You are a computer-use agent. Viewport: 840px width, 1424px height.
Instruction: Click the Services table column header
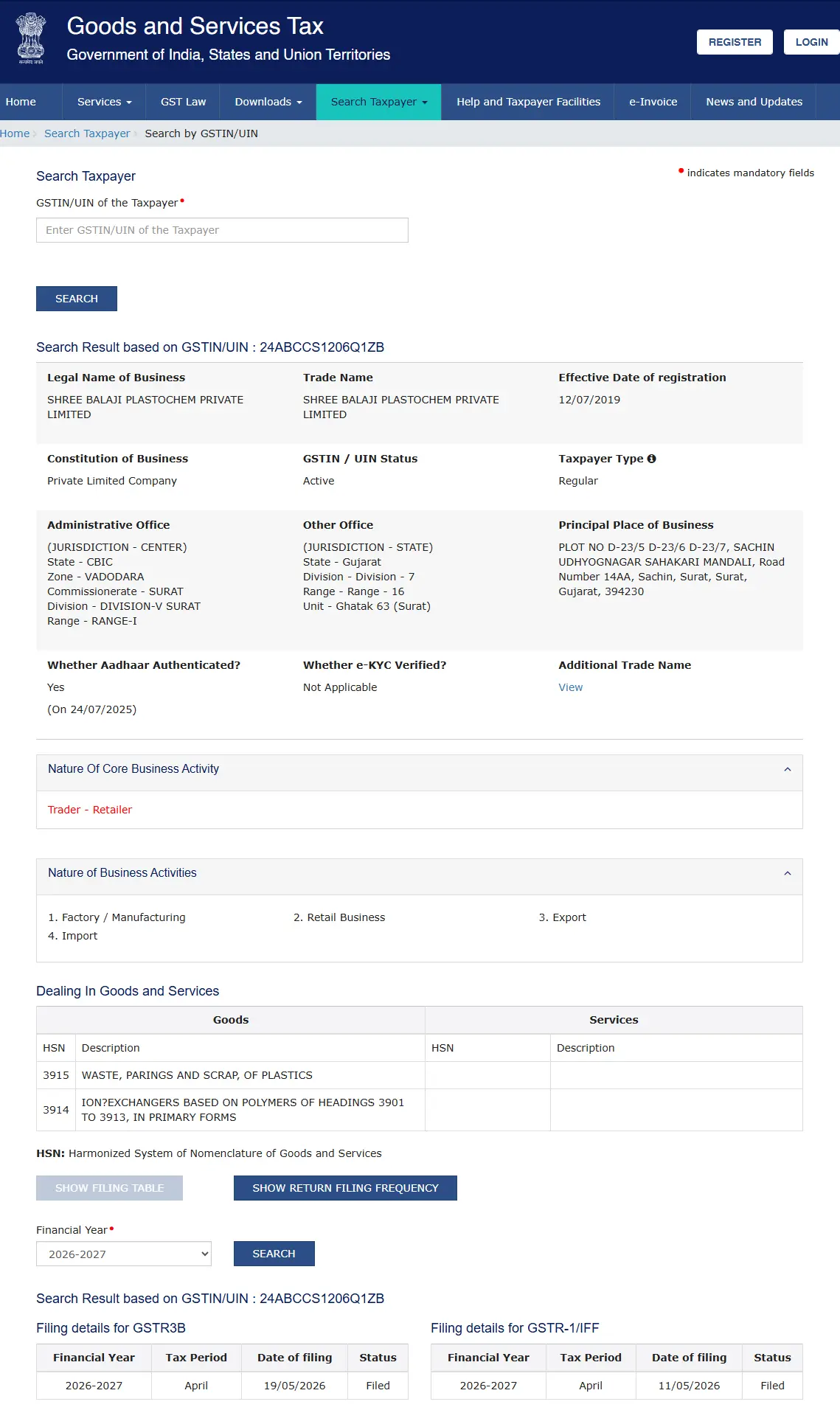[x=614, y=1020]
